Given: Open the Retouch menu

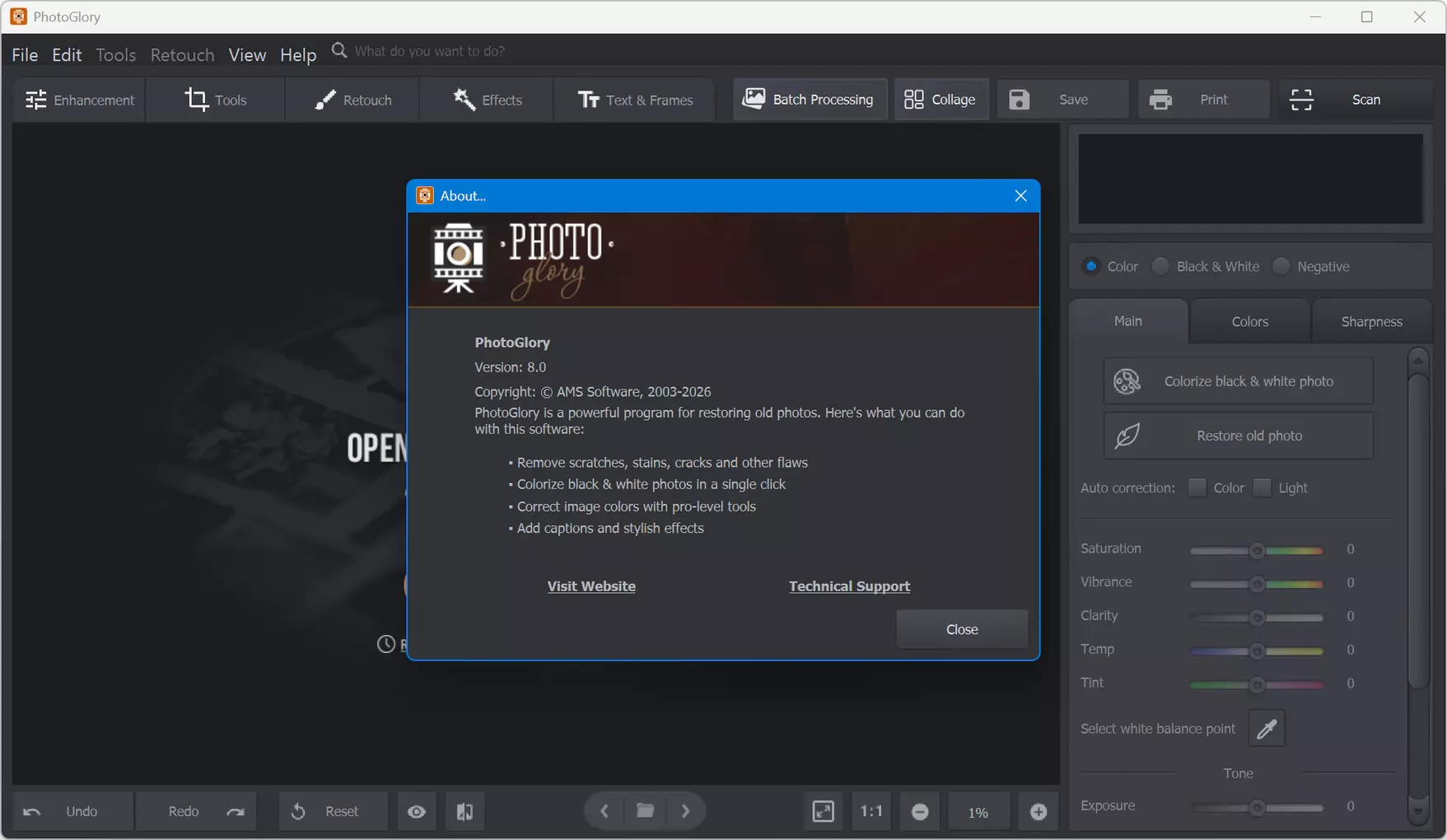Looking at the screenshot, I should [x=182, y=54].
